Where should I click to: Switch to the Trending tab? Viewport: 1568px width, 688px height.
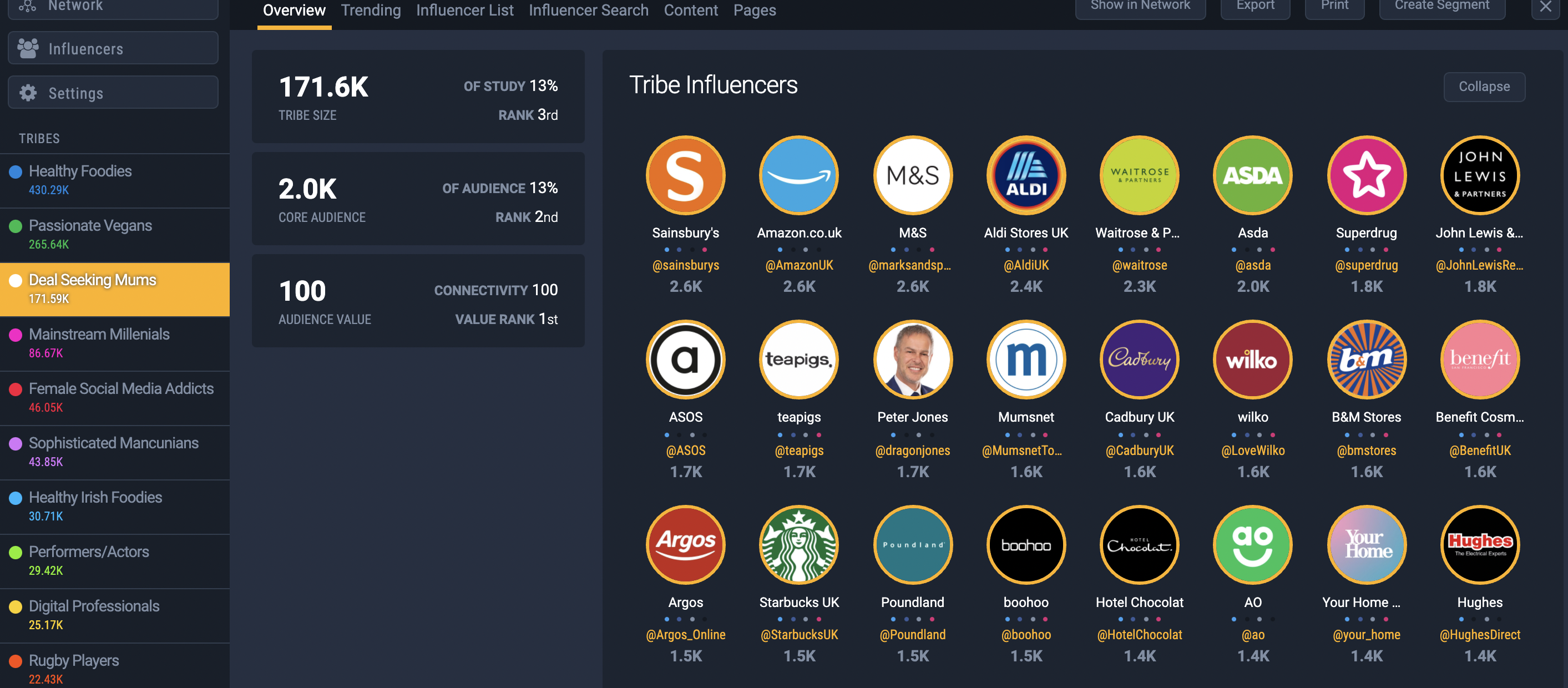click(x=371, y=11)
